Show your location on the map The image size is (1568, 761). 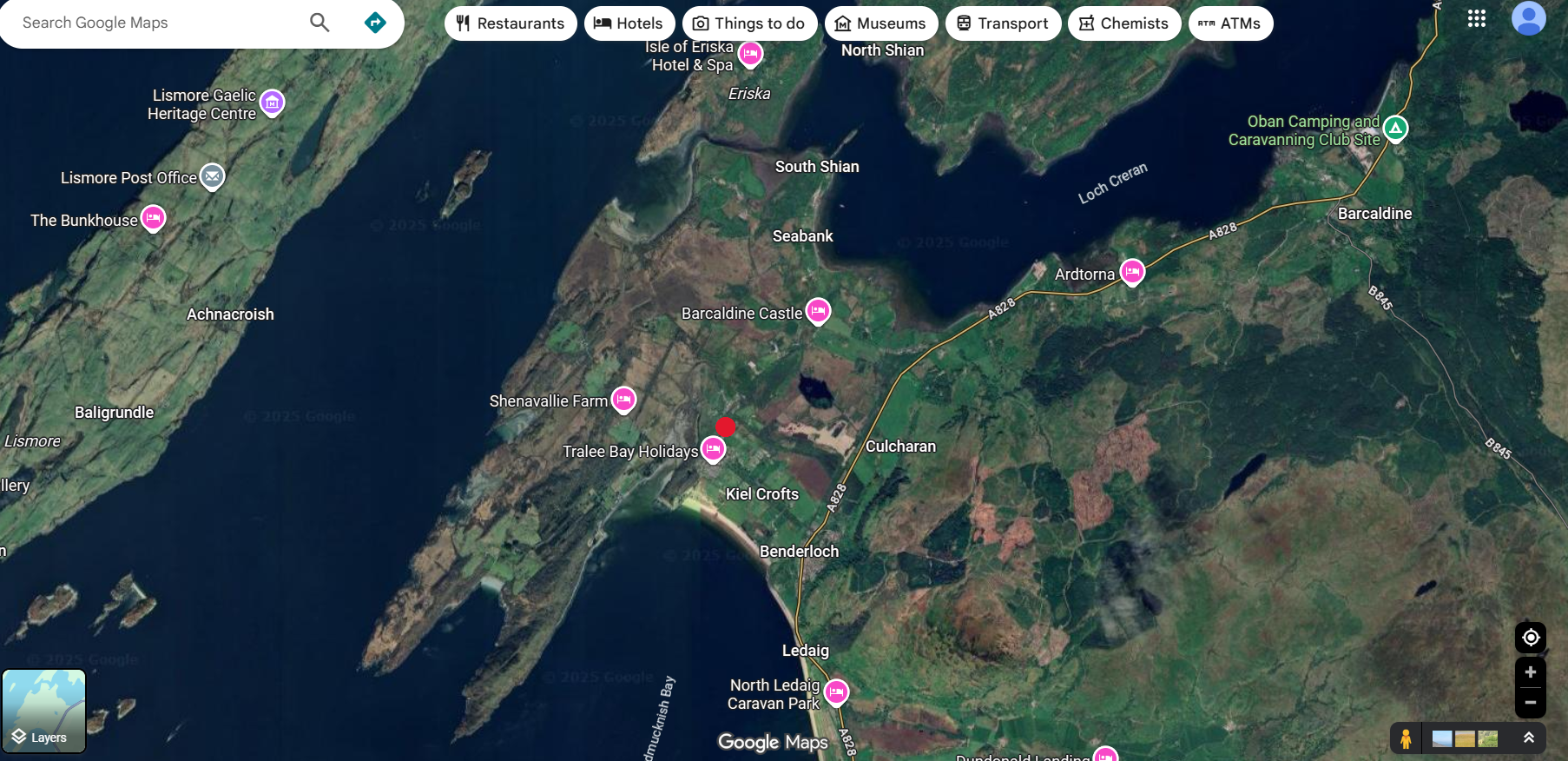tap(1530, 638)
